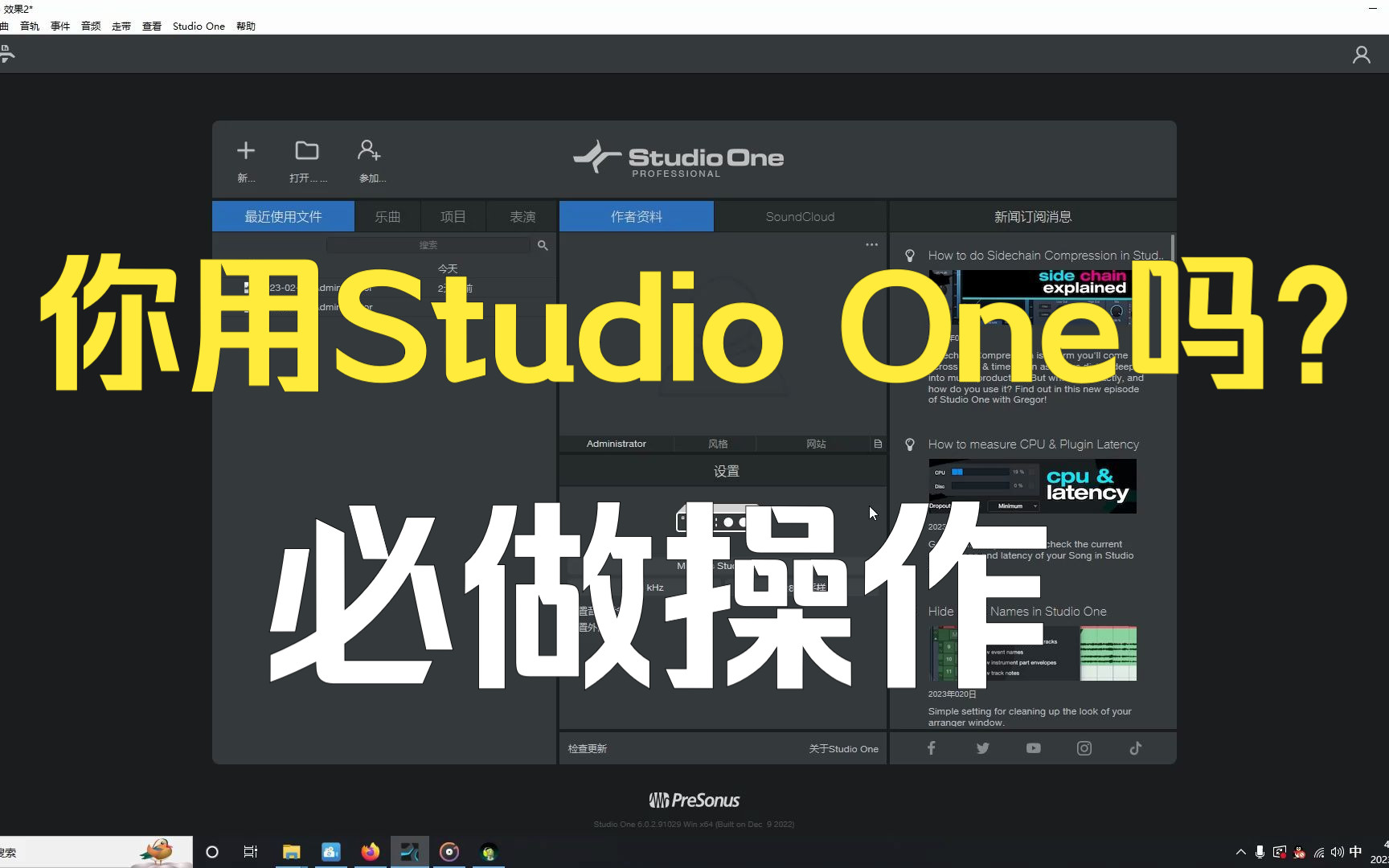Show hidden system tray icons
The height and width of the screenshot is (868, 1389).
pos(1240,852)
